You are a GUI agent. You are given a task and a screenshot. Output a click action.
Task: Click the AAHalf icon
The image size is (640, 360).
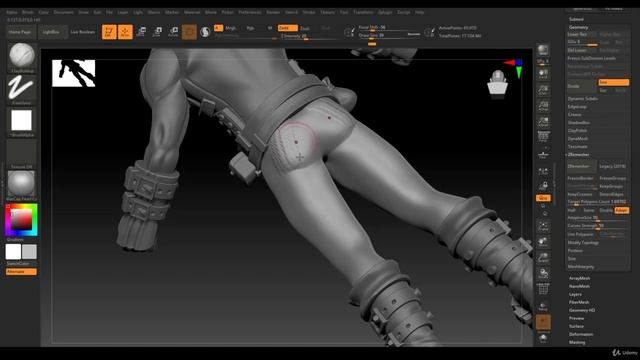click(543, 122)
